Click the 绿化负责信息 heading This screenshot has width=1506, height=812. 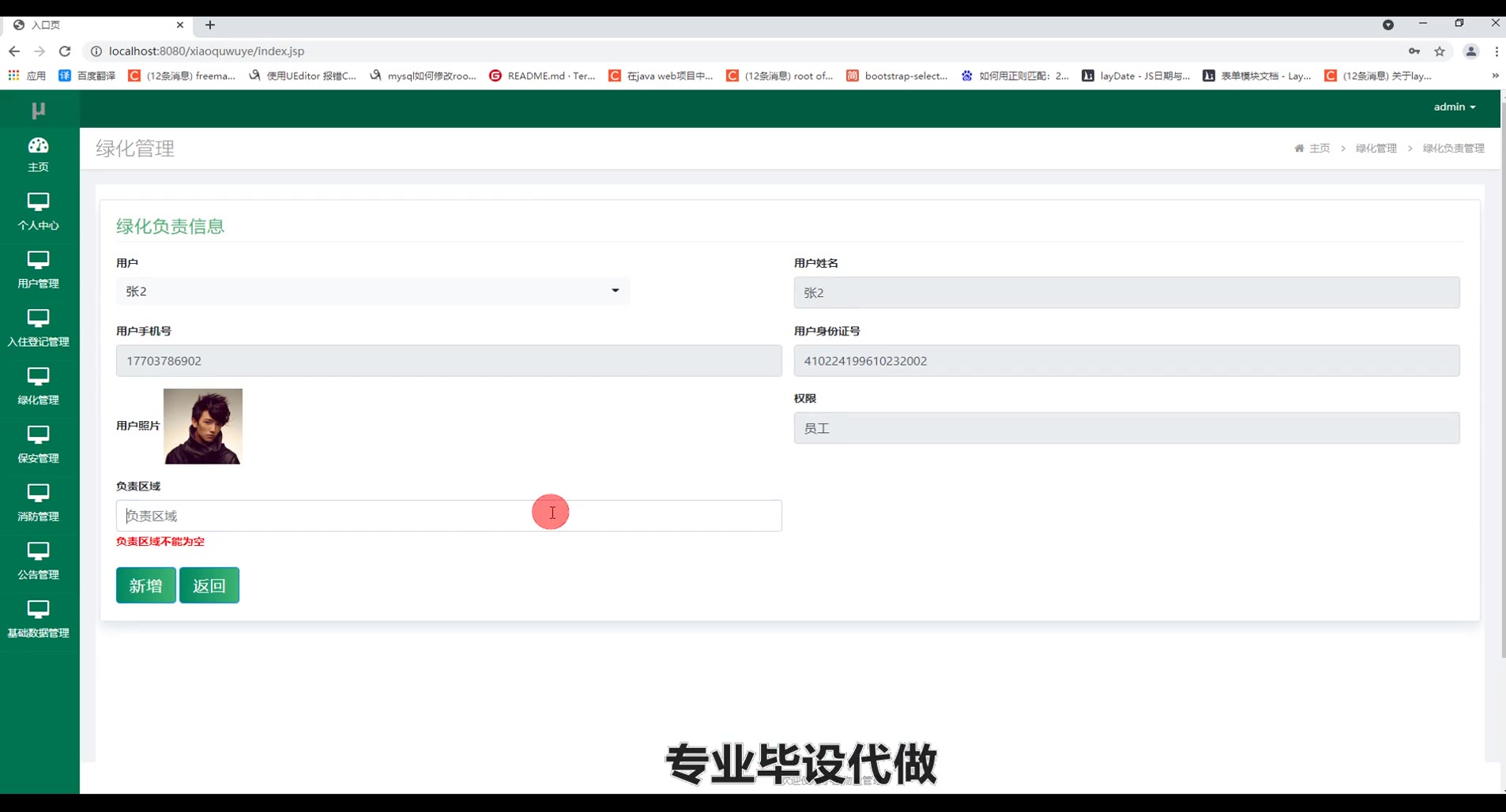click(x=171, y=227)
